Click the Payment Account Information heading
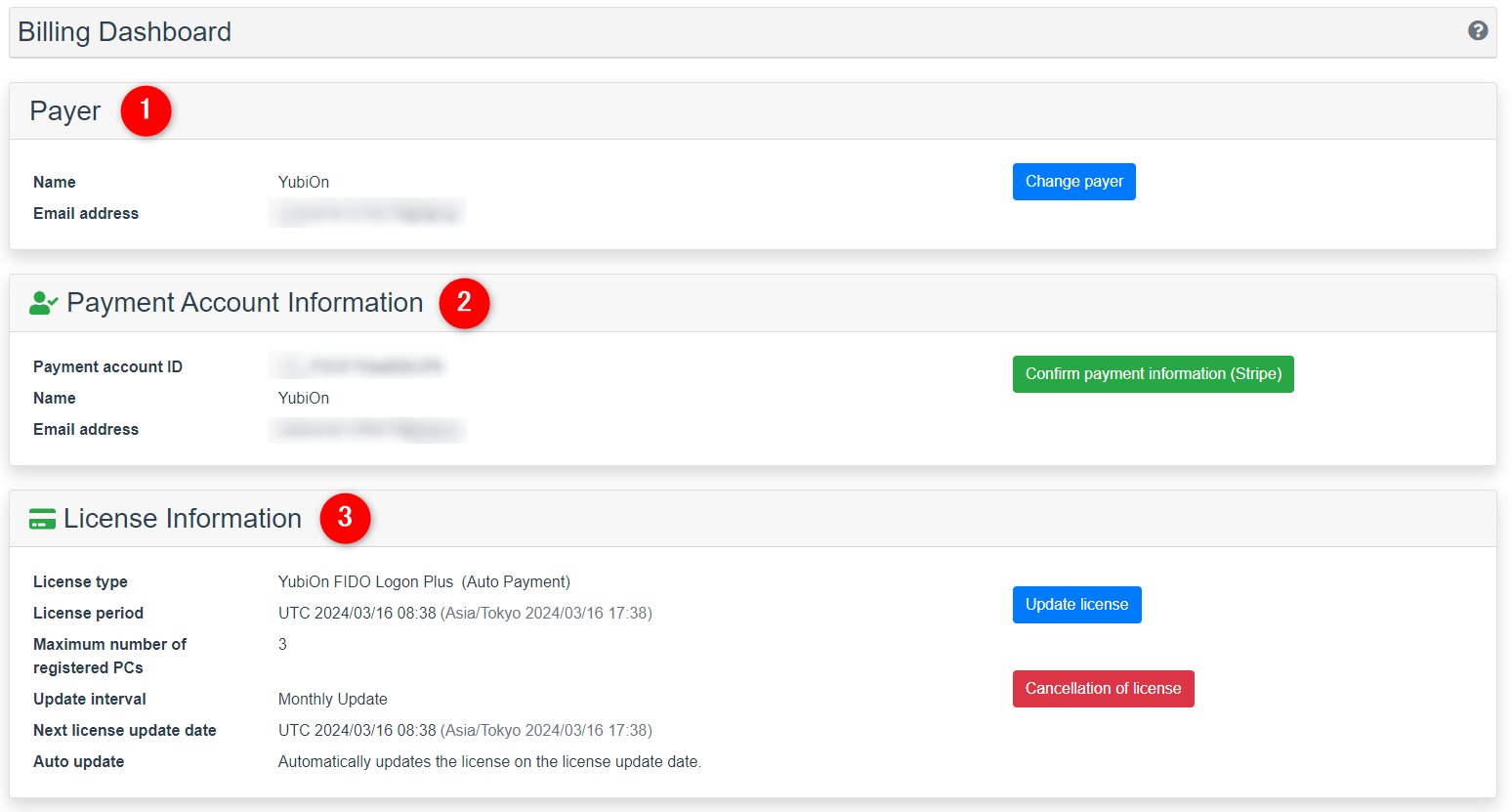1512x812 pixels. (245, 303)
